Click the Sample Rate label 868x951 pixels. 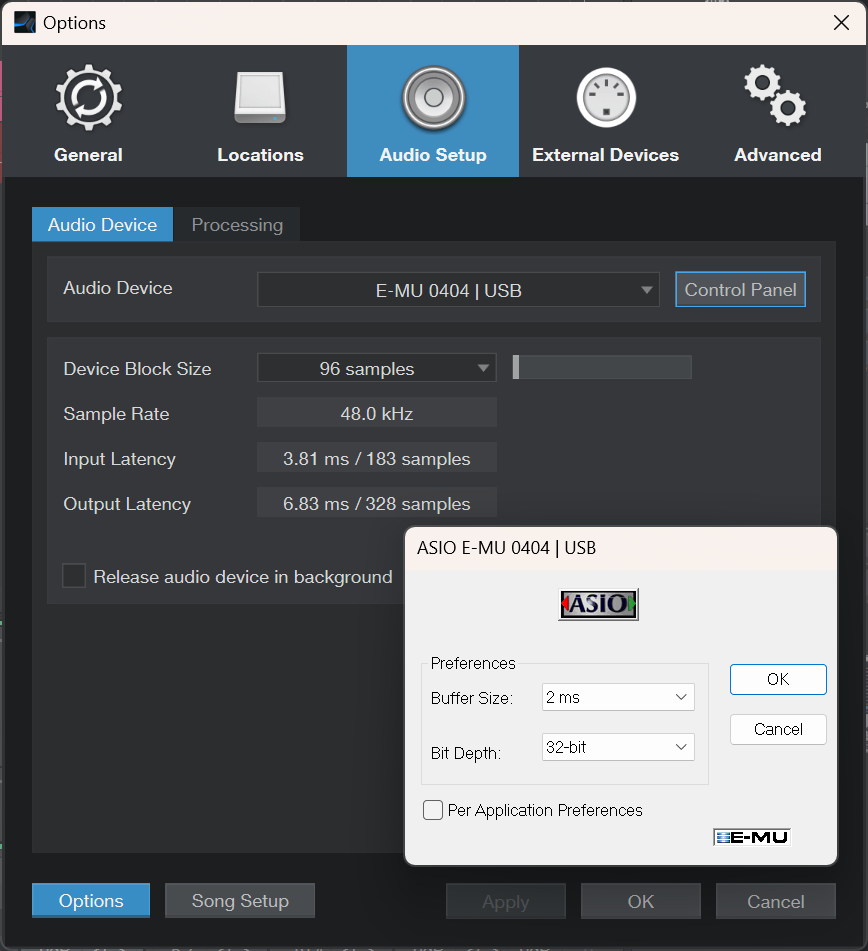(x=116, y=414)
